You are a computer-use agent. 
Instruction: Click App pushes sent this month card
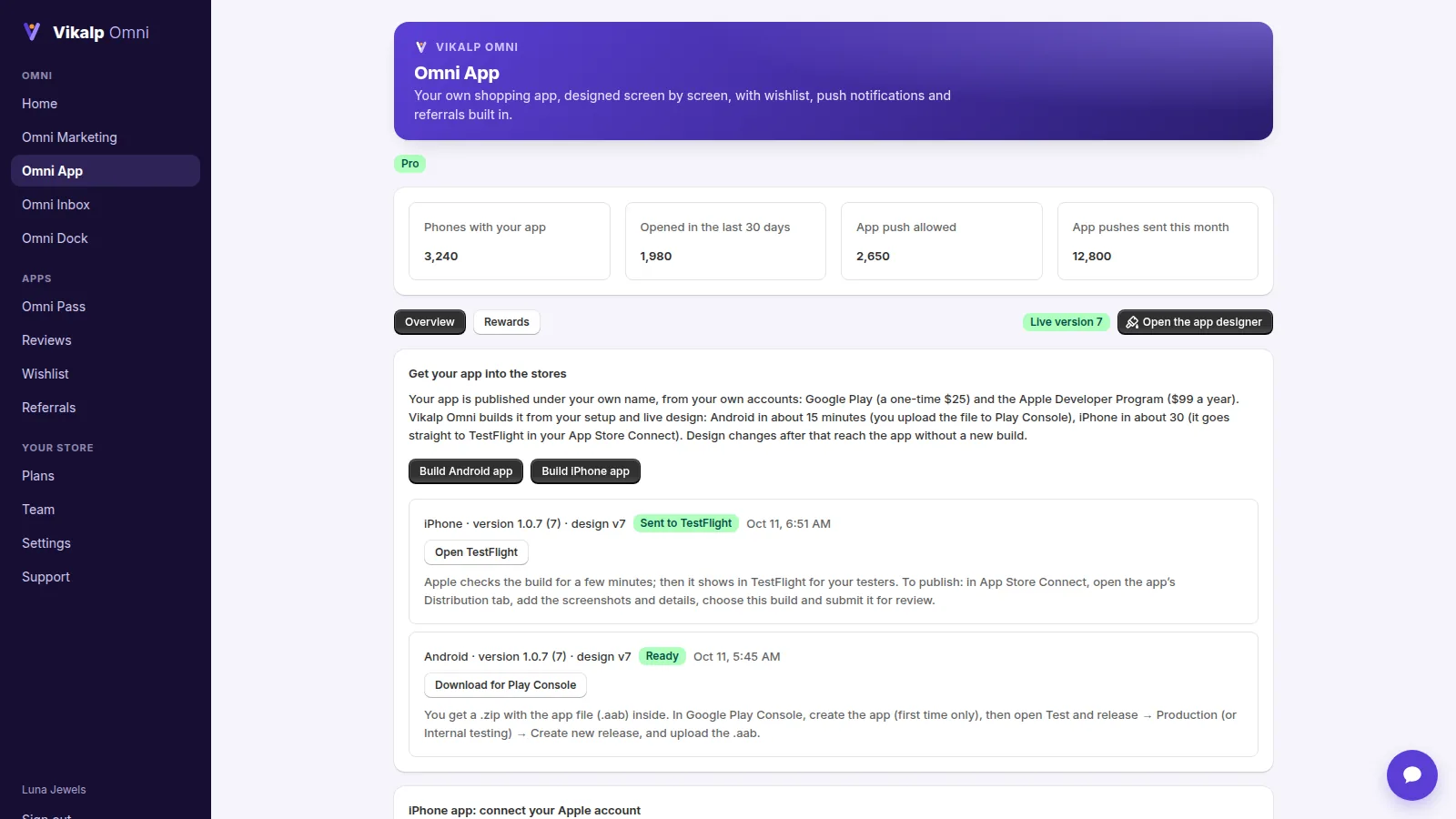click(x=1158, y=241)
